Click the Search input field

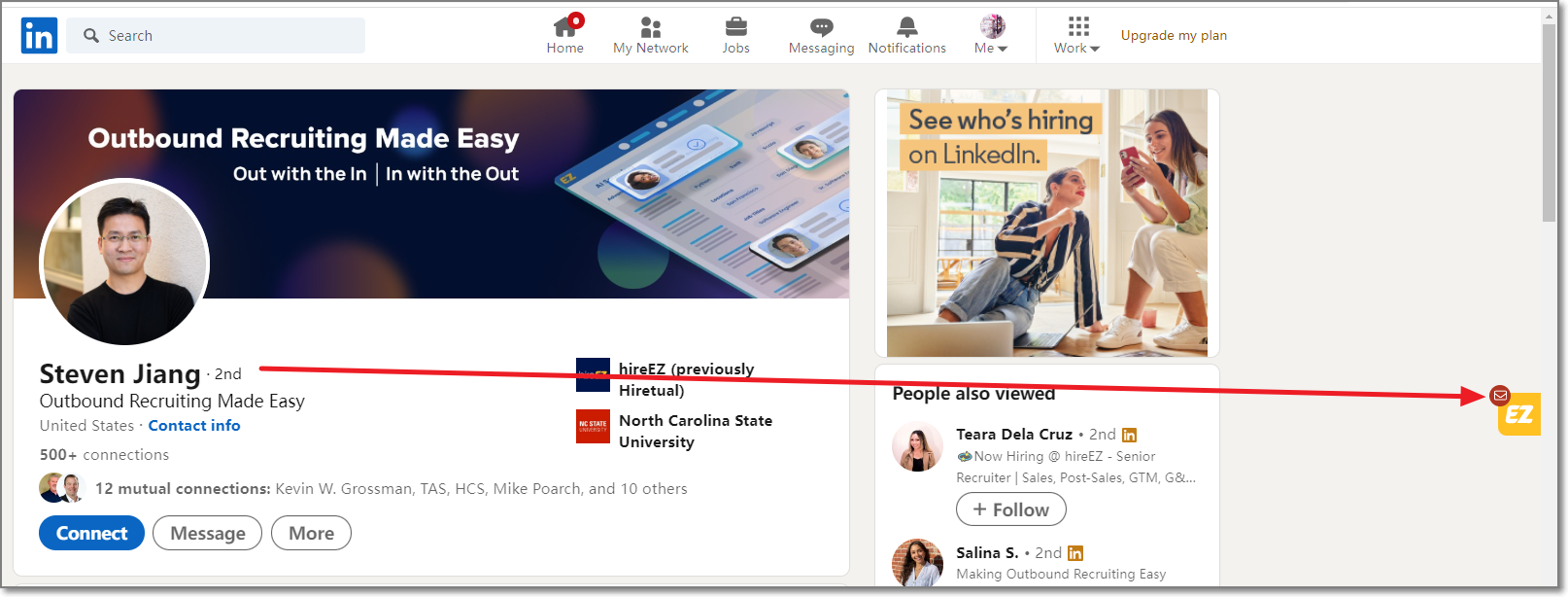(x=216, y=36)
